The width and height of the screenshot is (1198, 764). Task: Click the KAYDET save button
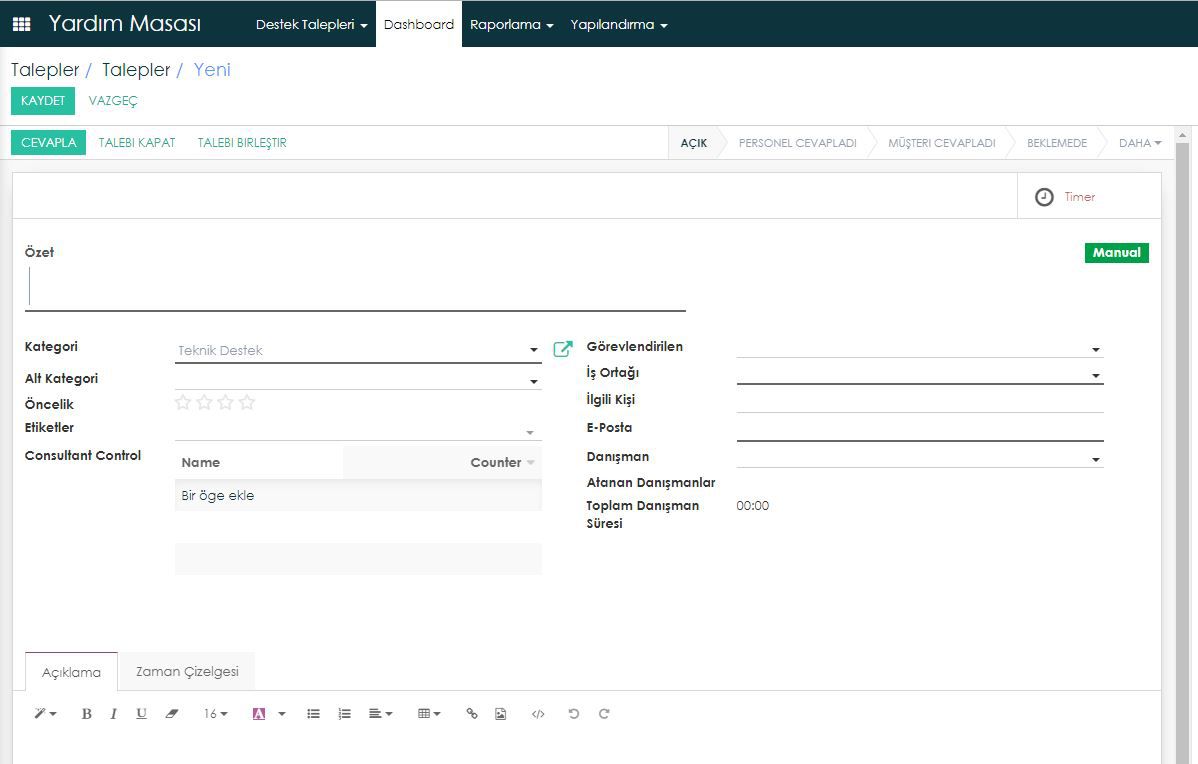pyautogui.click(x=43, y=101)
